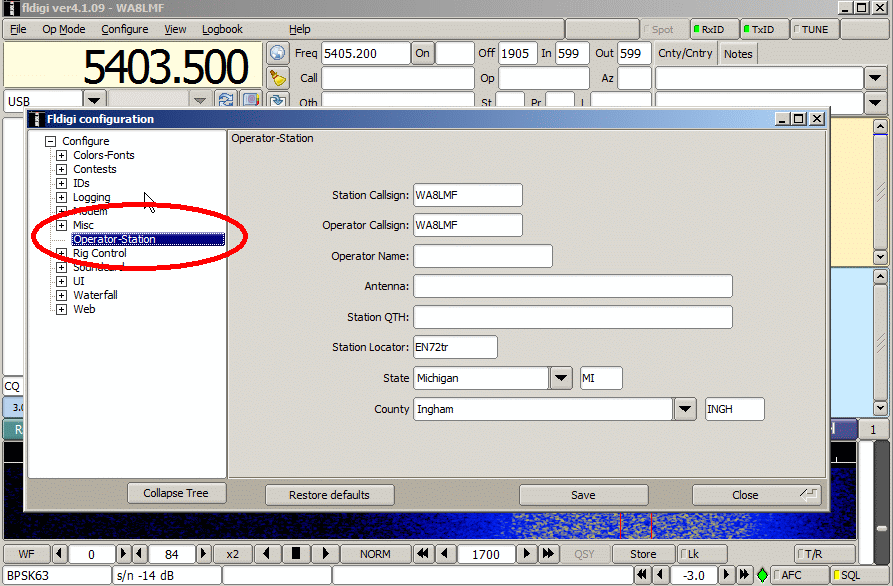Click double-left arrow before -3.0 squelch value
Viewport: 893px width, 586px height.
(642, 575)
